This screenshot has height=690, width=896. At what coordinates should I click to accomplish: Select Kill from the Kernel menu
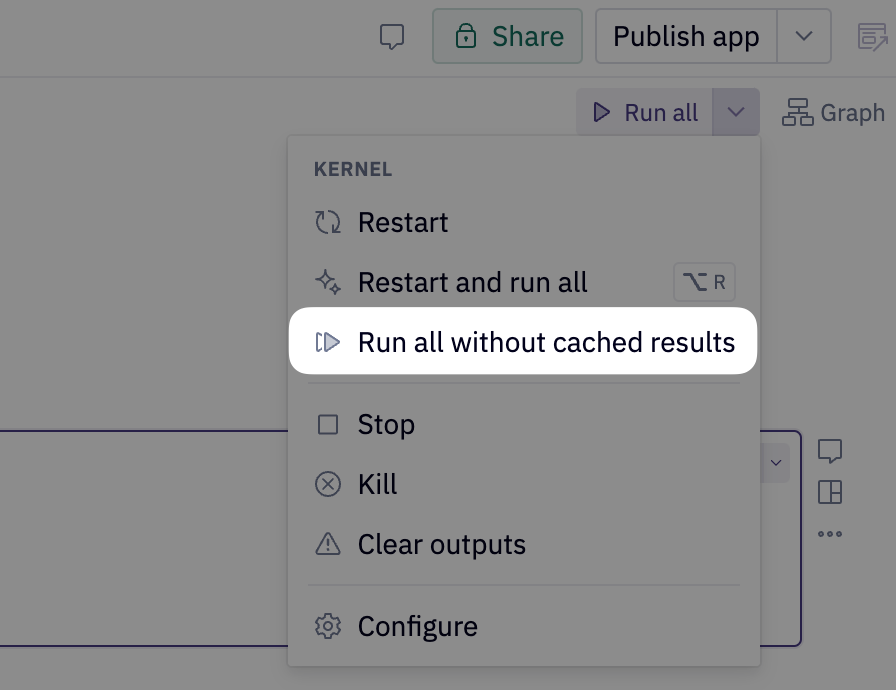(x=377, y=484)
